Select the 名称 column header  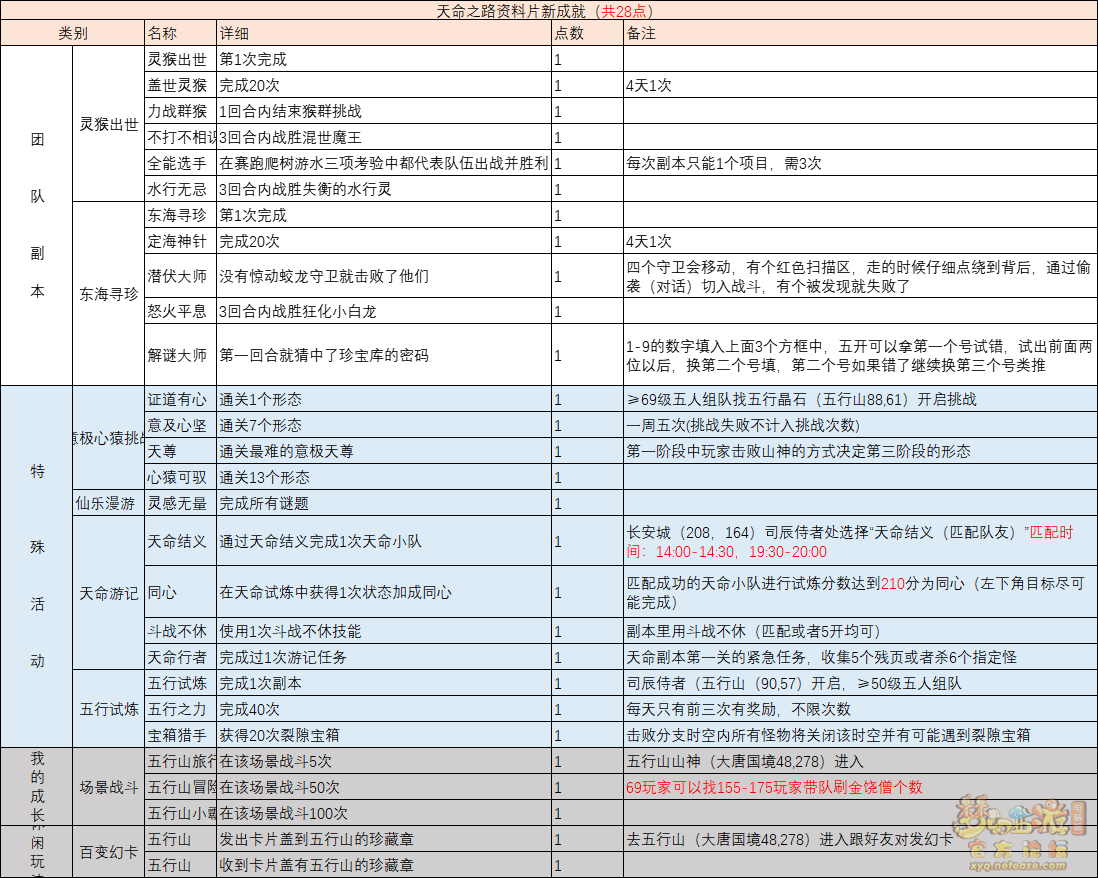[x=181, y=33]
